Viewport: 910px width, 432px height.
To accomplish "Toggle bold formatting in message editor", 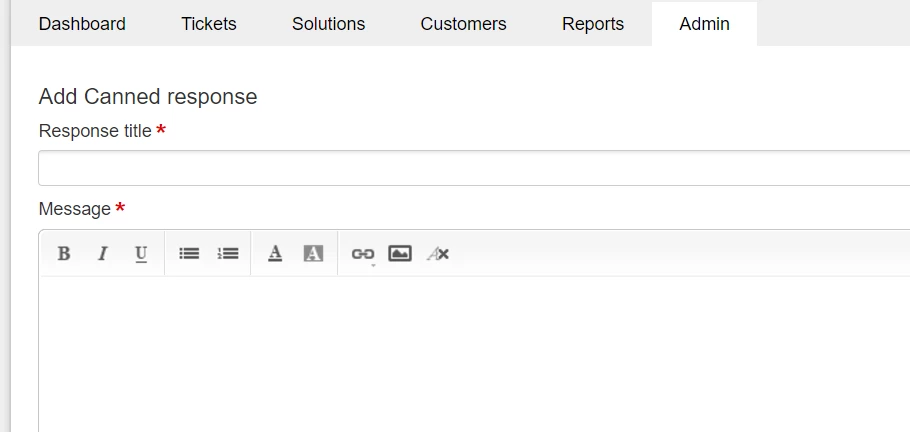I will pos(64,254).
